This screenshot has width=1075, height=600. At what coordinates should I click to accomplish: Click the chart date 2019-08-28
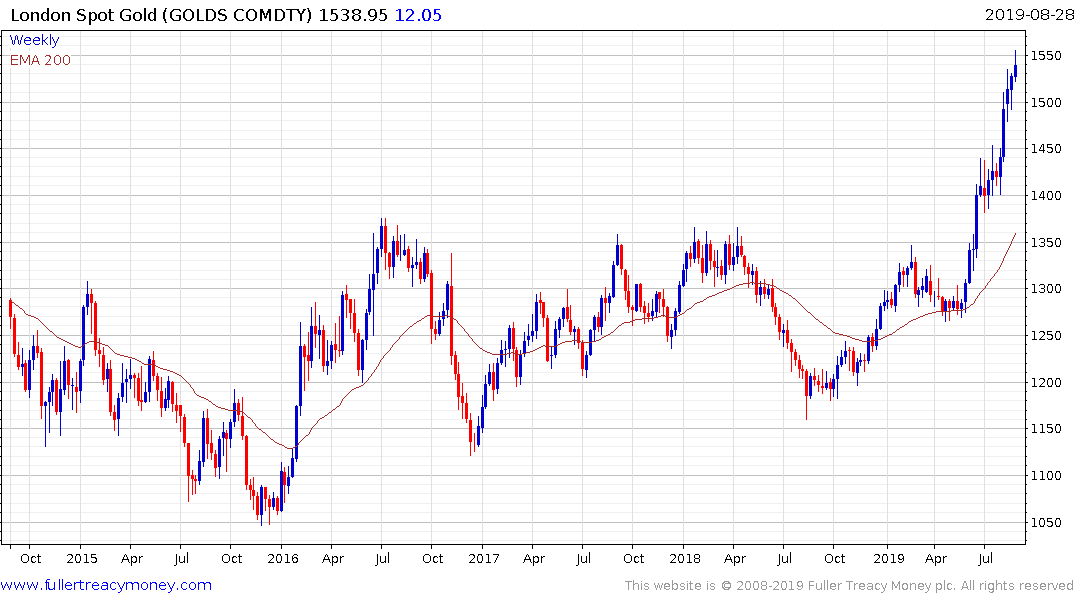coord(1029,14)
